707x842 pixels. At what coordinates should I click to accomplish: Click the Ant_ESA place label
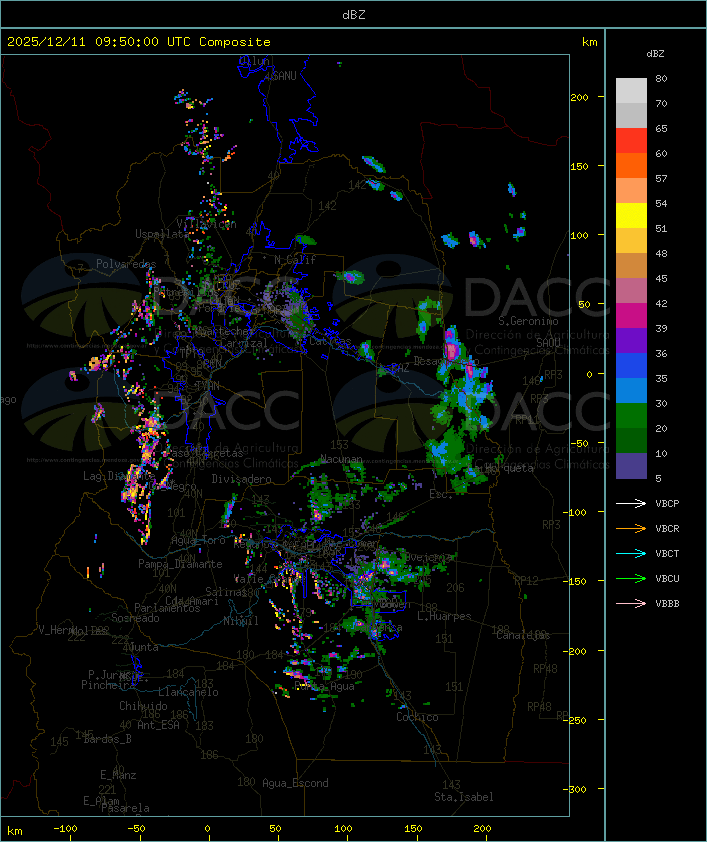[x=158, y=725]
